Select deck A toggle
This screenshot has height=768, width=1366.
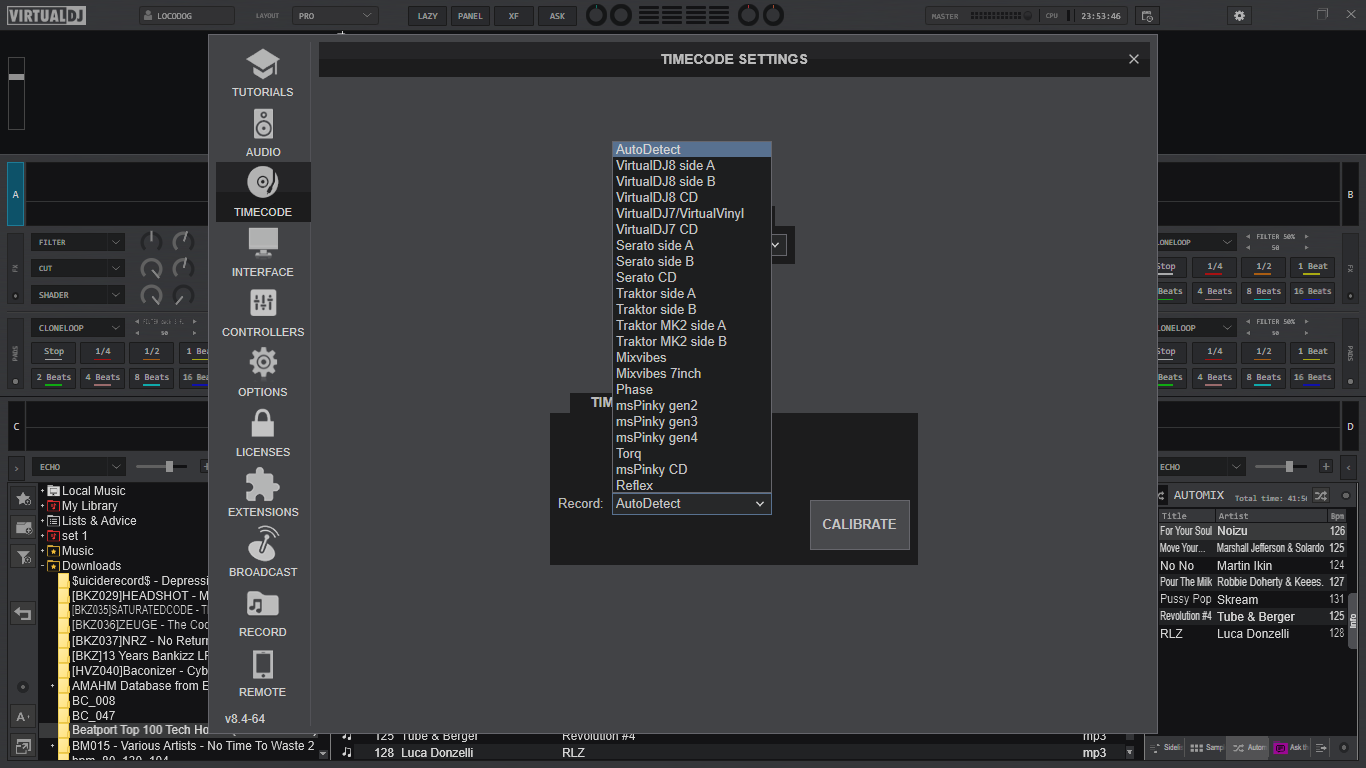16,194
